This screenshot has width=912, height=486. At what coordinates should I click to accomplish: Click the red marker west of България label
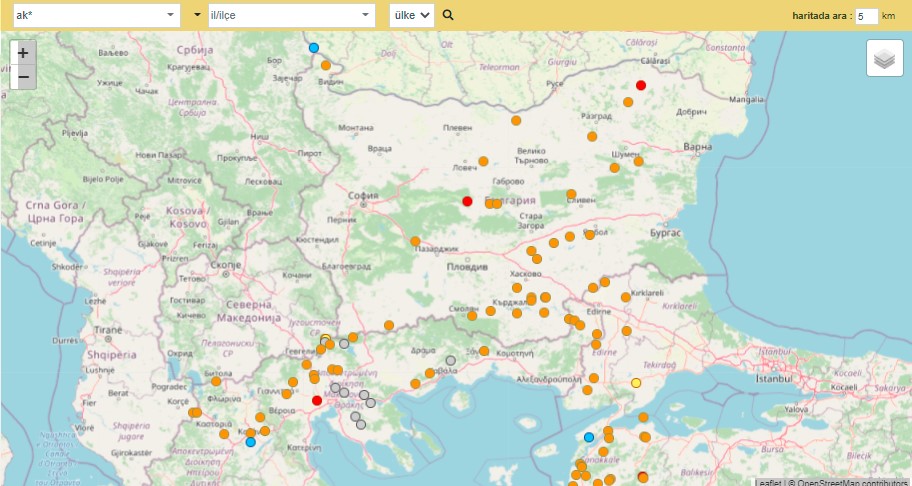pyautogui.click(x=467, y=201)
